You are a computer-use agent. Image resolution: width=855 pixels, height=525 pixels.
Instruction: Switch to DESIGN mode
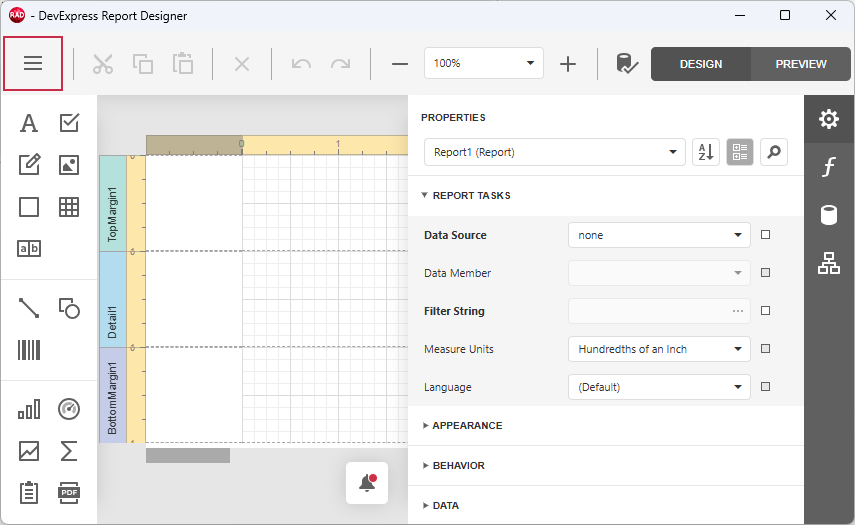pos(701,64)
